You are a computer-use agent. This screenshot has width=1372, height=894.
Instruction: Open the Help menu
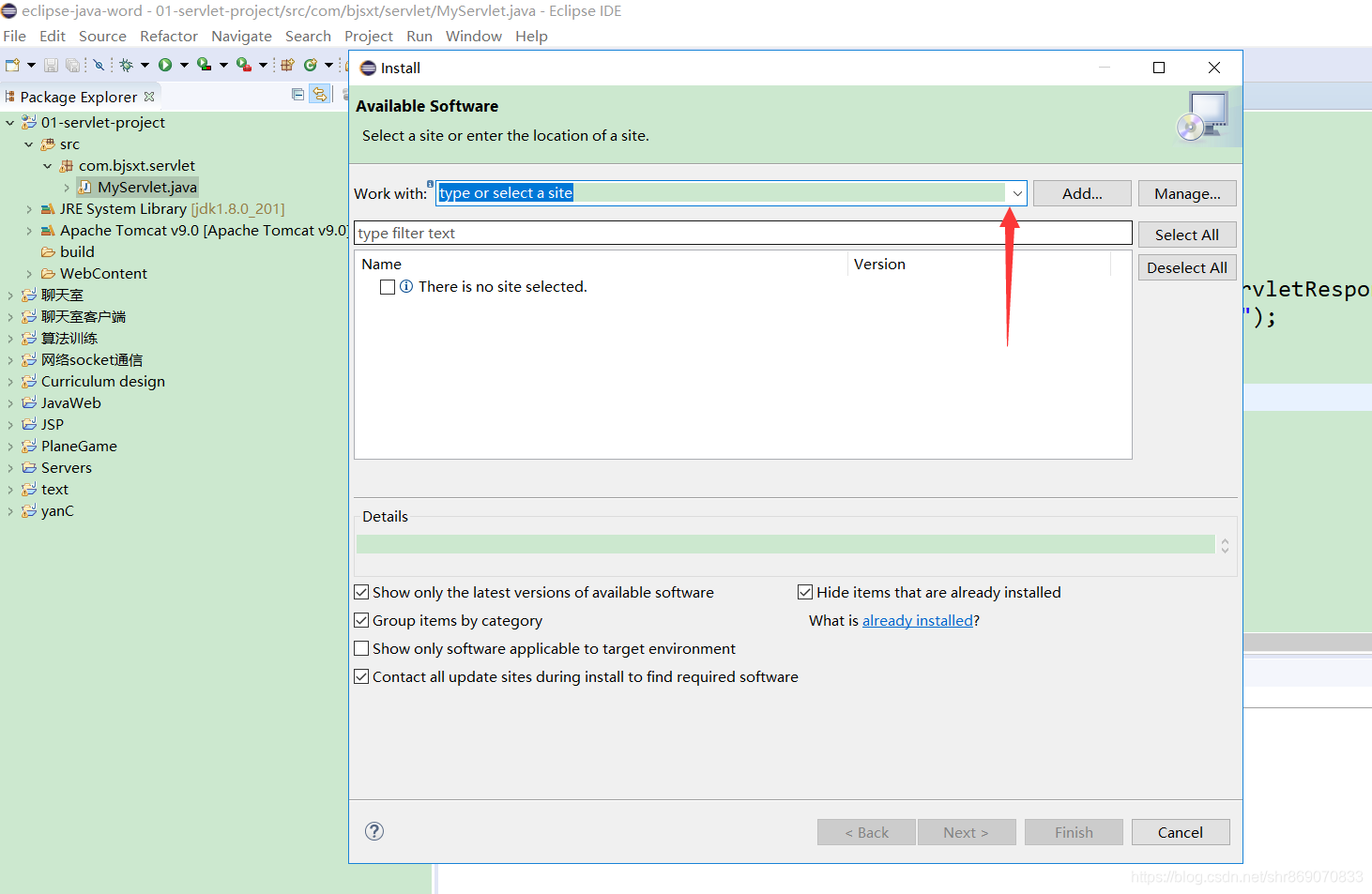click(531, 37)
